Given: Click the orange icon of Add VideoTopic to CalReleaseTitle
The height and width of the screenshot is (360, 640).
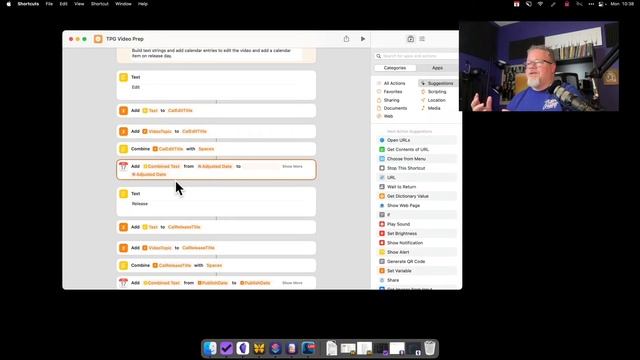Looking at the screenshot, I should click(x=123, y=248).
